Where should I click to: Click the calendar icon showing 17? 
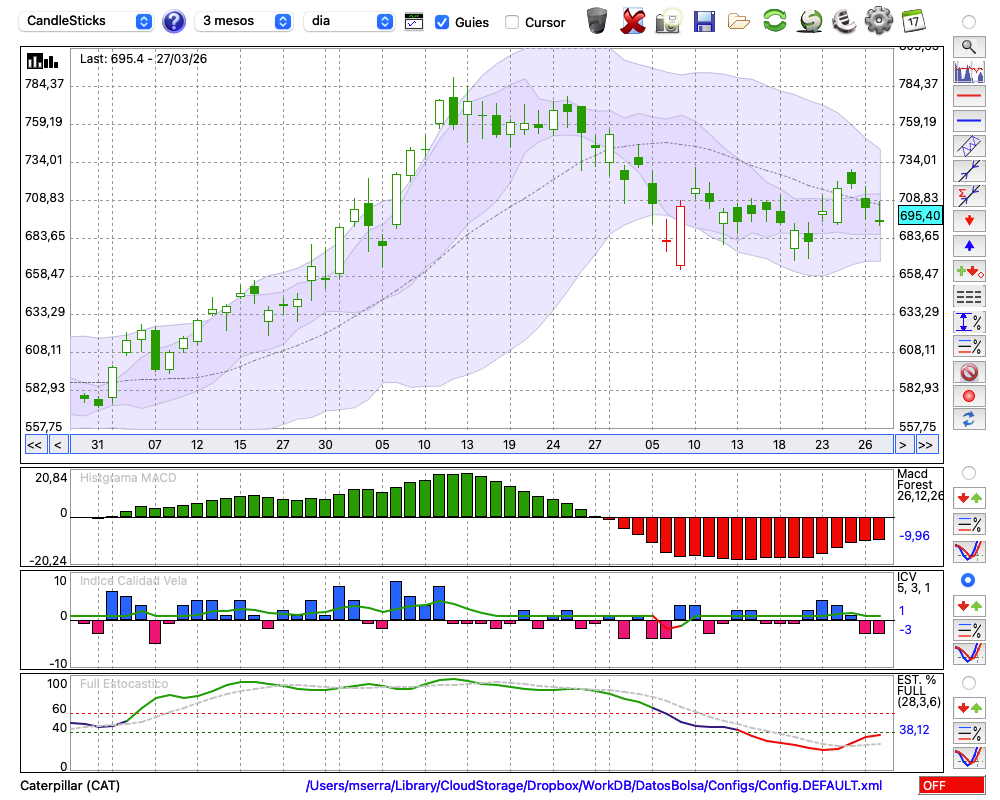(x=913, y=20)
